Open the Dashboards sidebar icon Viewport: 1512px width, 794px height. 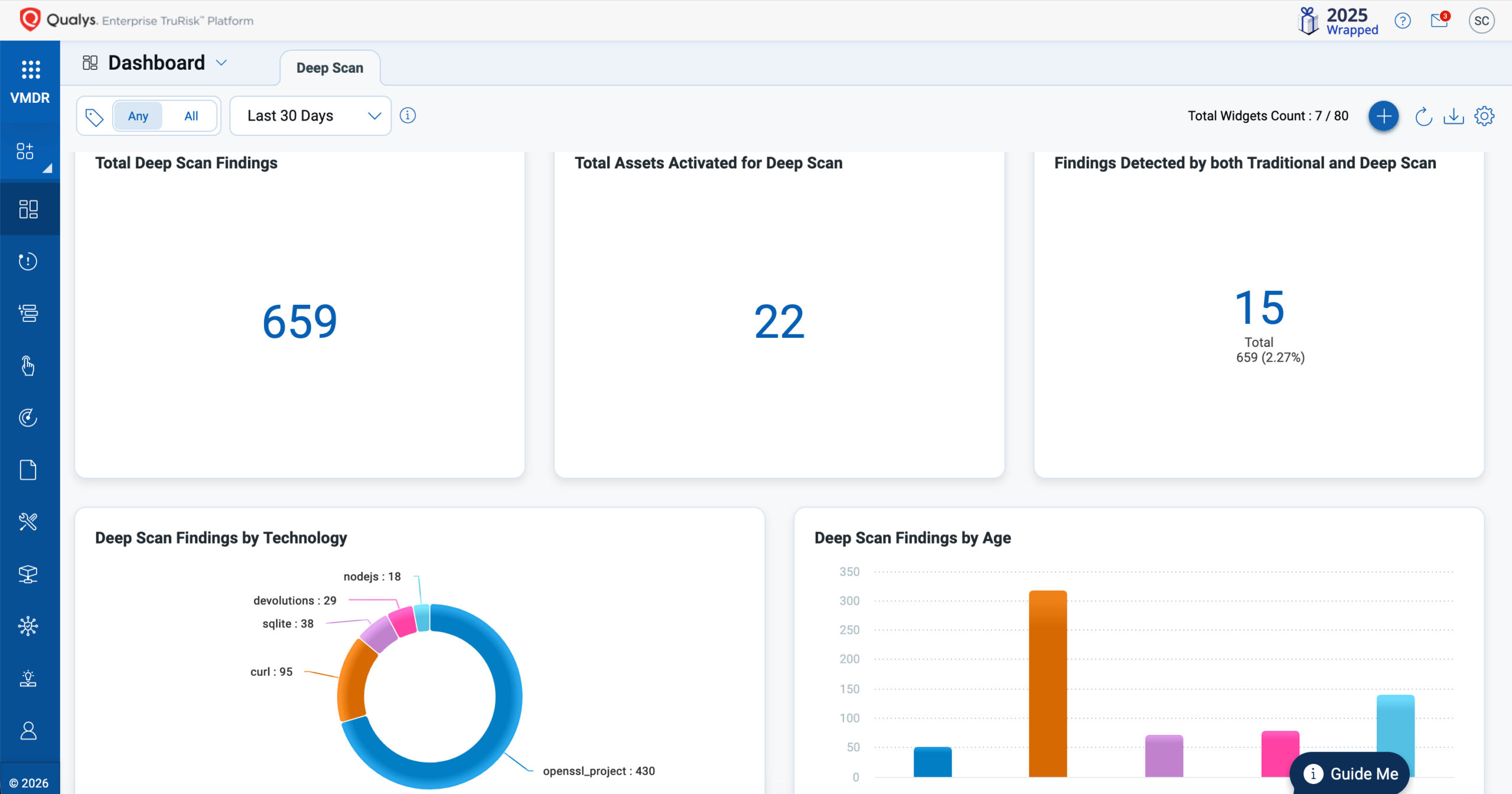[x=28, y=209]
